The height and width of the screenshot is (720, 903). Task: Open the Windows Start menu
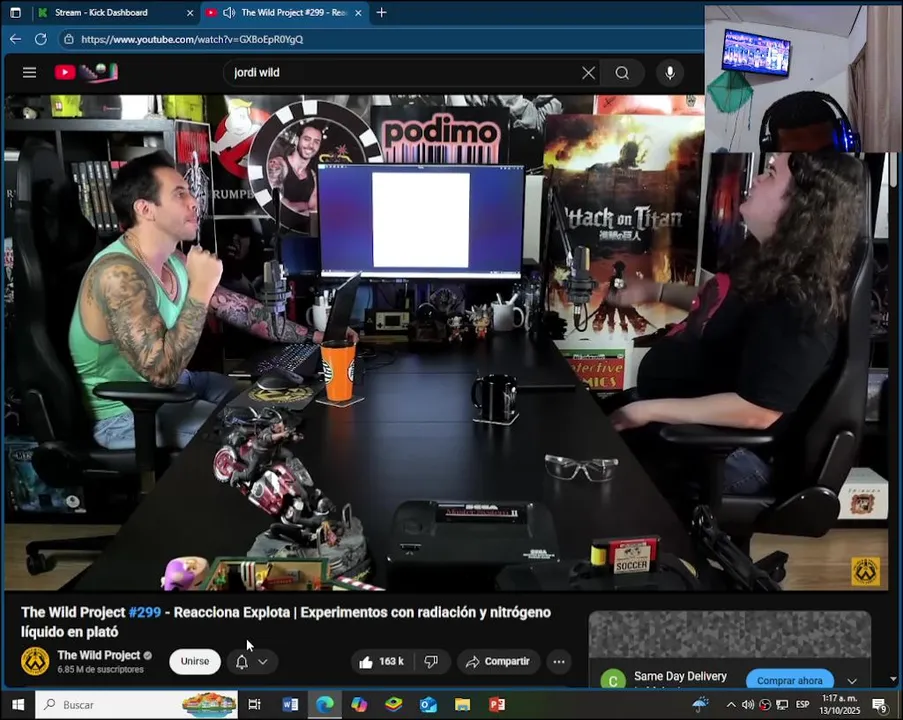point(18,704)
